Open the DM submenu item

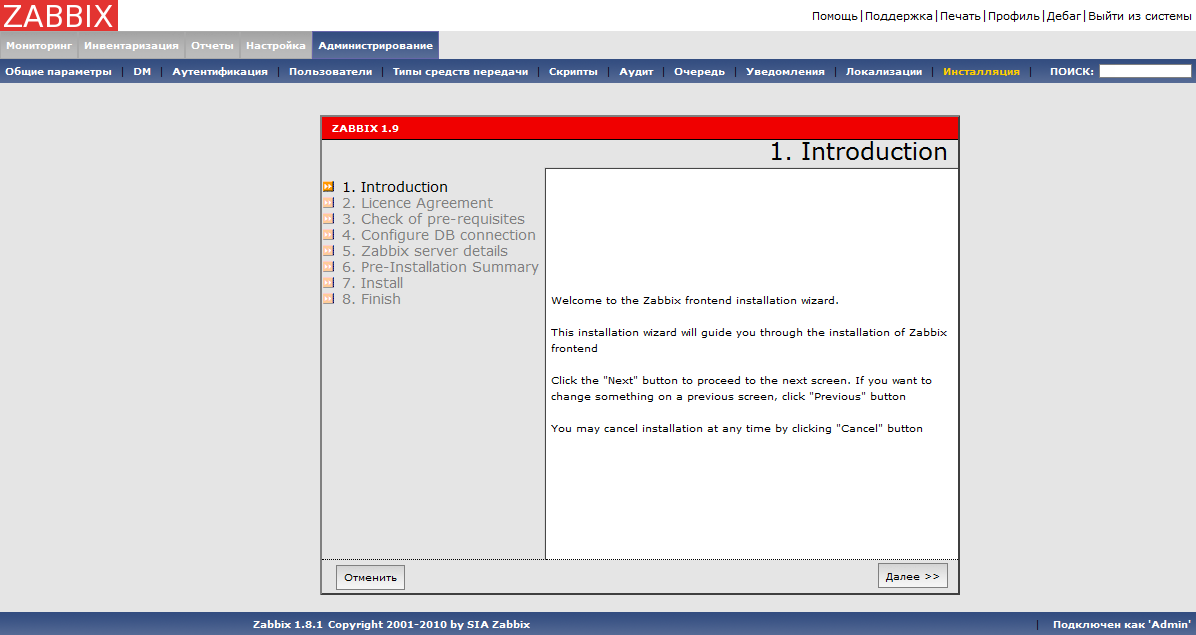coord(142,72)
